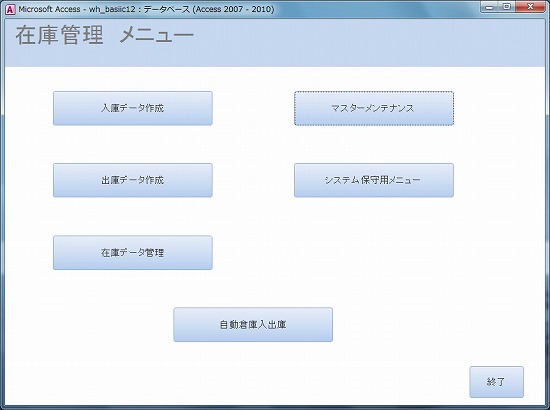Open システム保守用メニュー
This screenshot has width=550, height=410.
click(x=374, y=180)
